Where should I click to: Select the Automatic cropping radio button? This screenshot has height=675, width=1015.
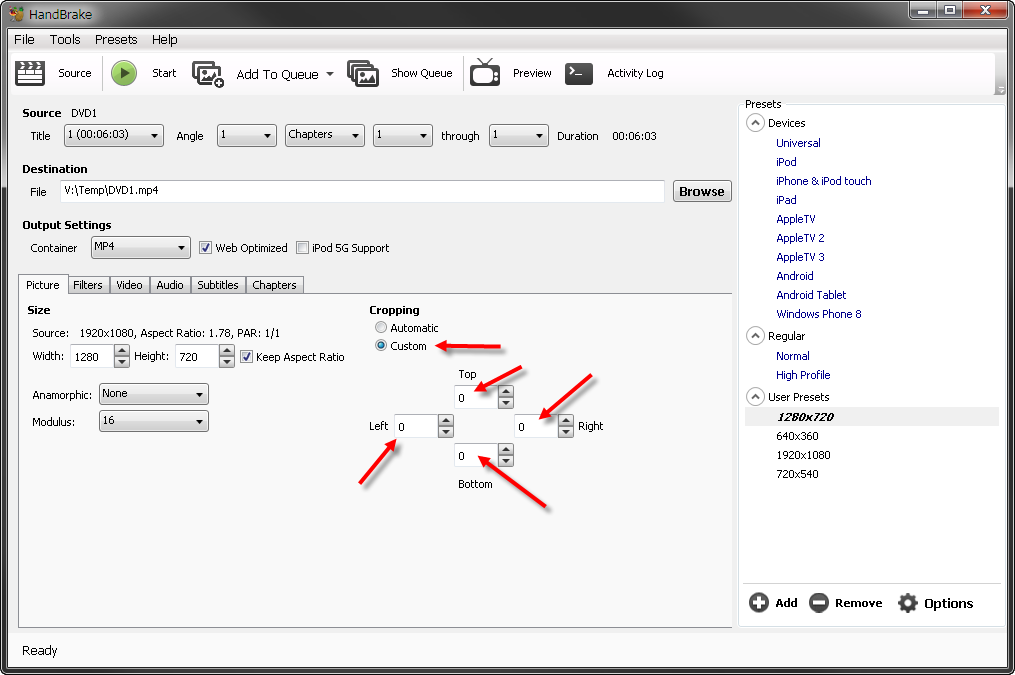coord(381,328)
